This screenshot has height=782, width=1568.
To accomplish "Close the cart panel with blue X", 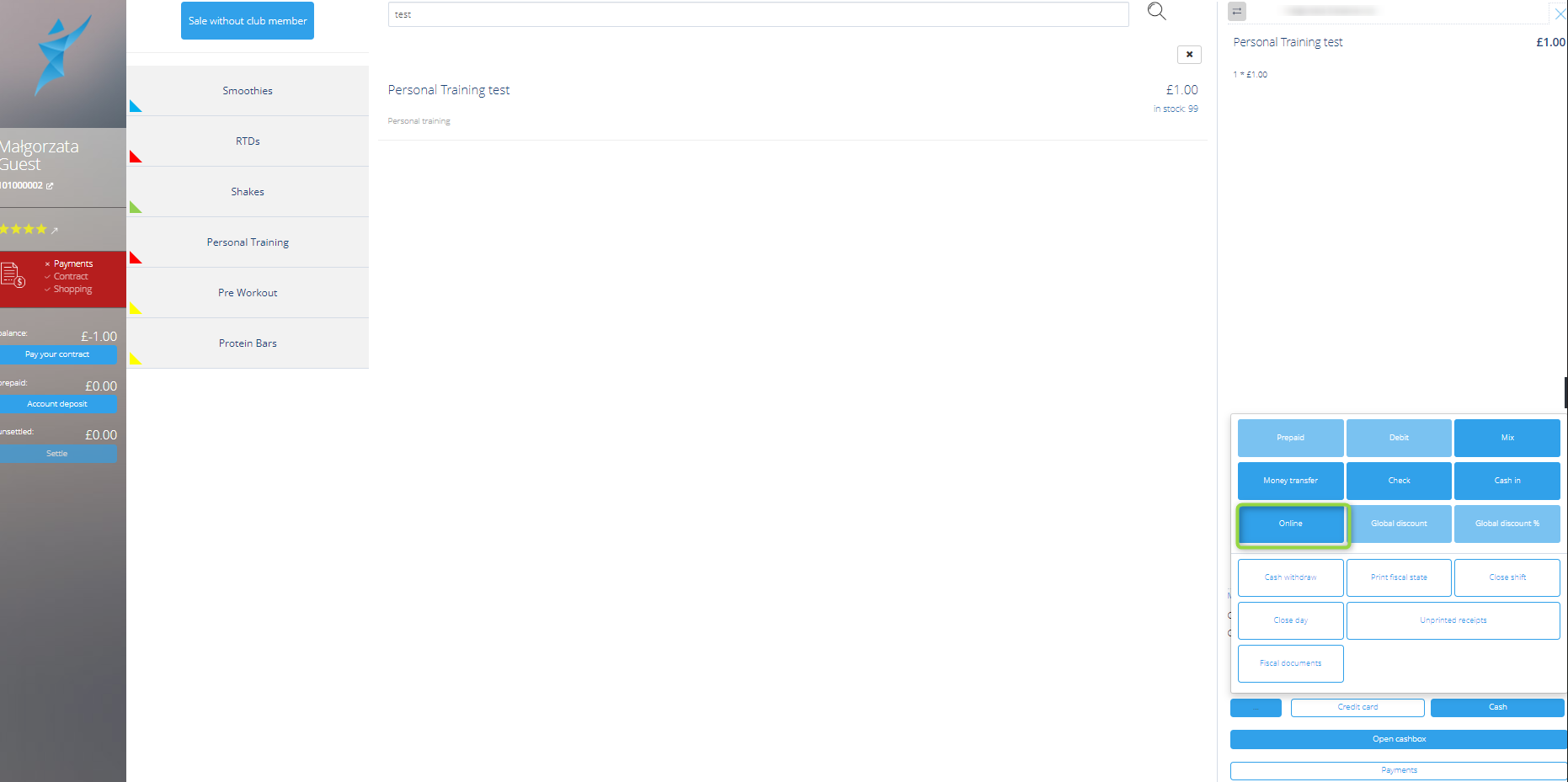I will pyautogui.click(x=1560, y=14).
